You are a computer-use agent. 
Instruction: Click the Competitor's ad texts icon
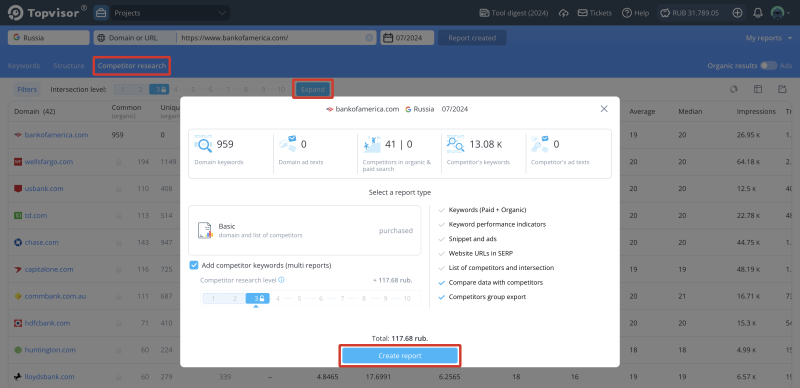pyautogui.click(x=540, y=144)
